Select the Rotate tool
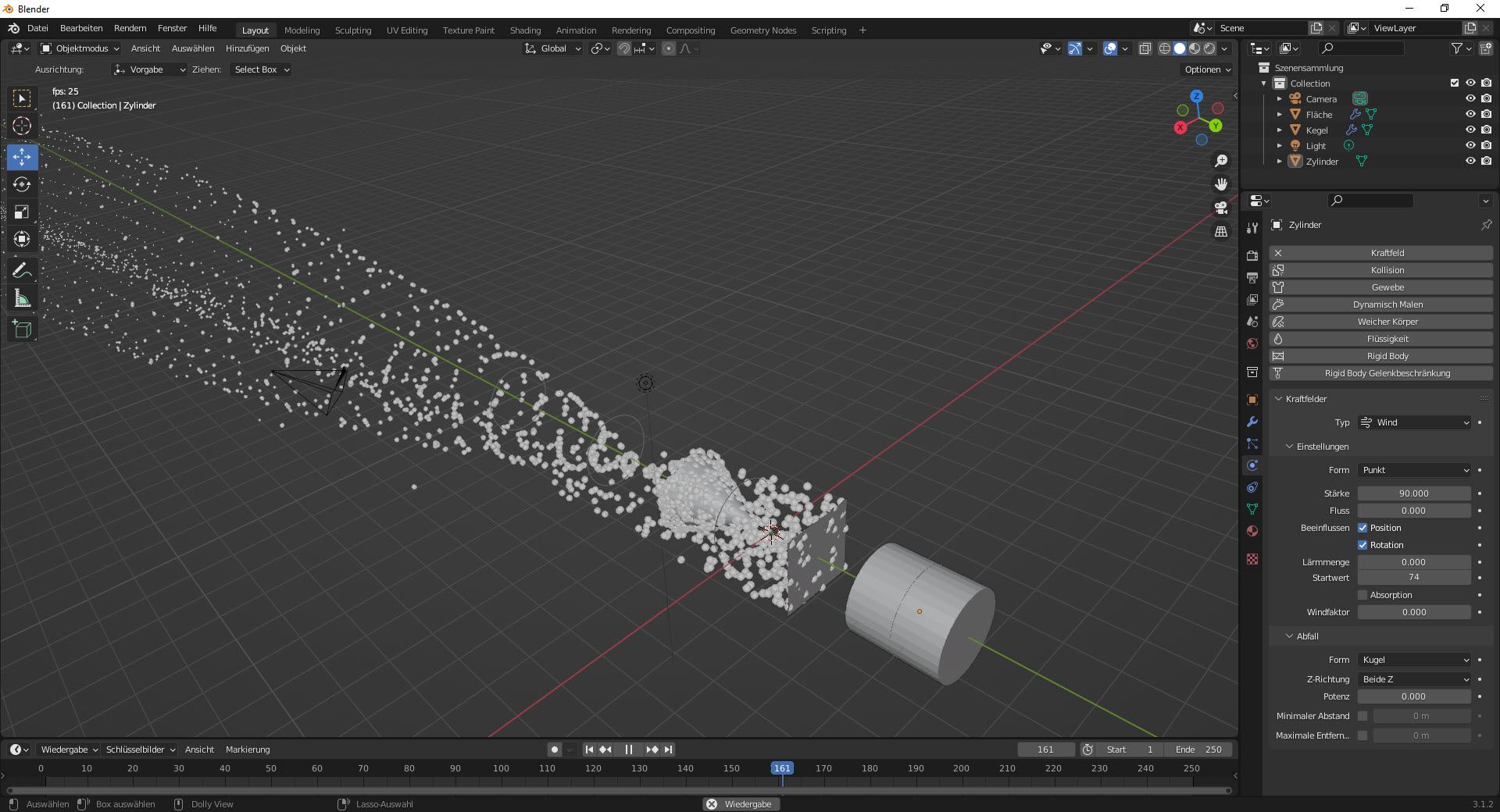This screenshot has width=1500, height=812. tap(22, 184)
